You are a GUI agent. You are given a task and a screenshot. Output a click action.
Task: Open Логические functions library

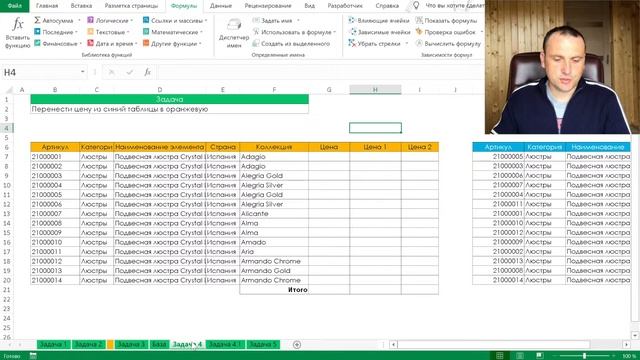110,20
